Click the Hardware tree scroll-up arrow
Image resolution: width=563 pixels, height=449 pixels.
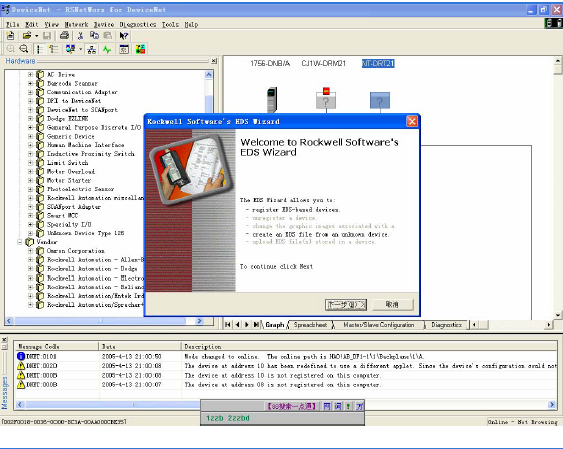(209, 75)
